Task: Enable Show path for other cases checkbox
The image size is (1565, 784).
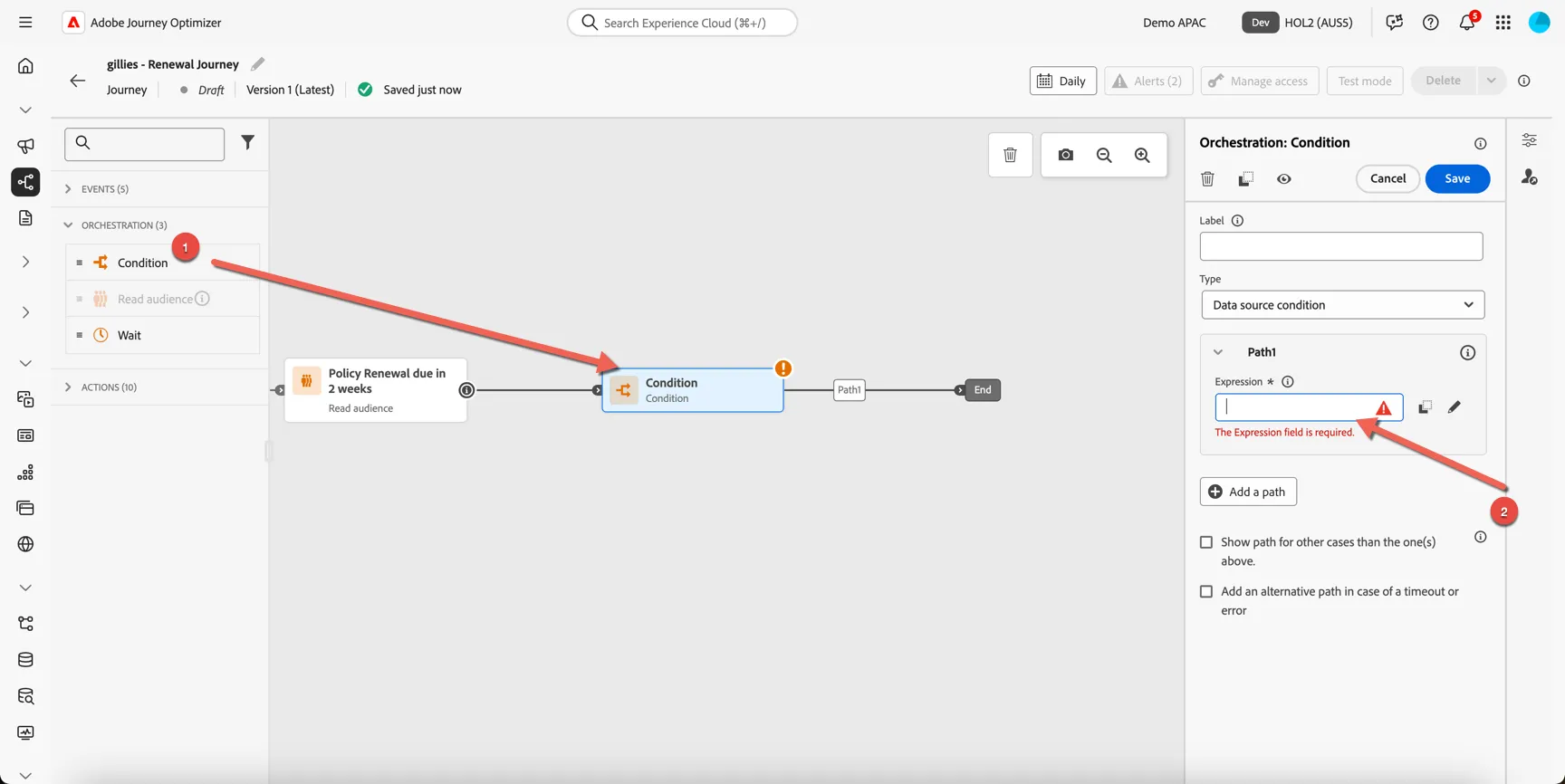Action: tap(1206, 542)
